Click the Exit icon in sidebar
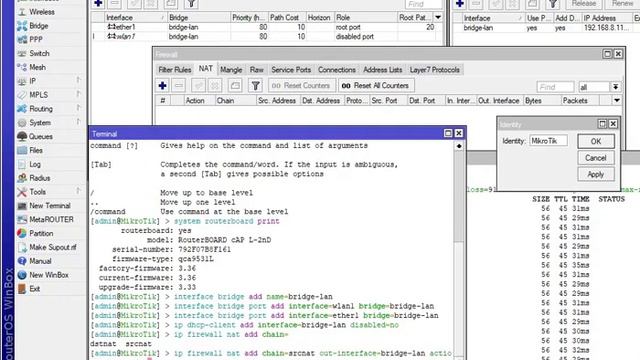Screen dimensions: 640x360 click(22, 289)
